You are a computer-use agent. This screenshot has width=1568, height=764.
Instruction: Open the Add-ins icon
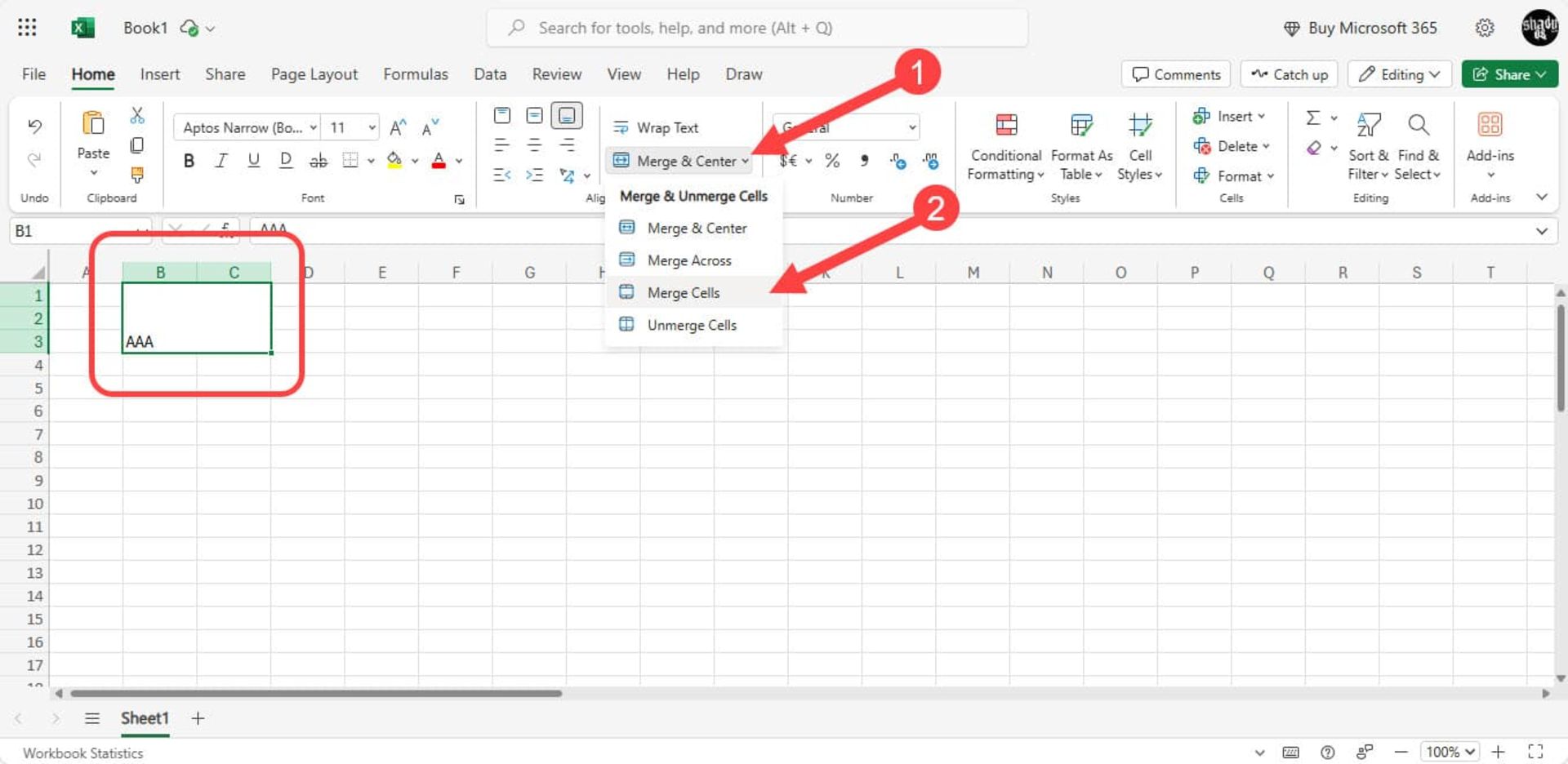[1490, 126]
